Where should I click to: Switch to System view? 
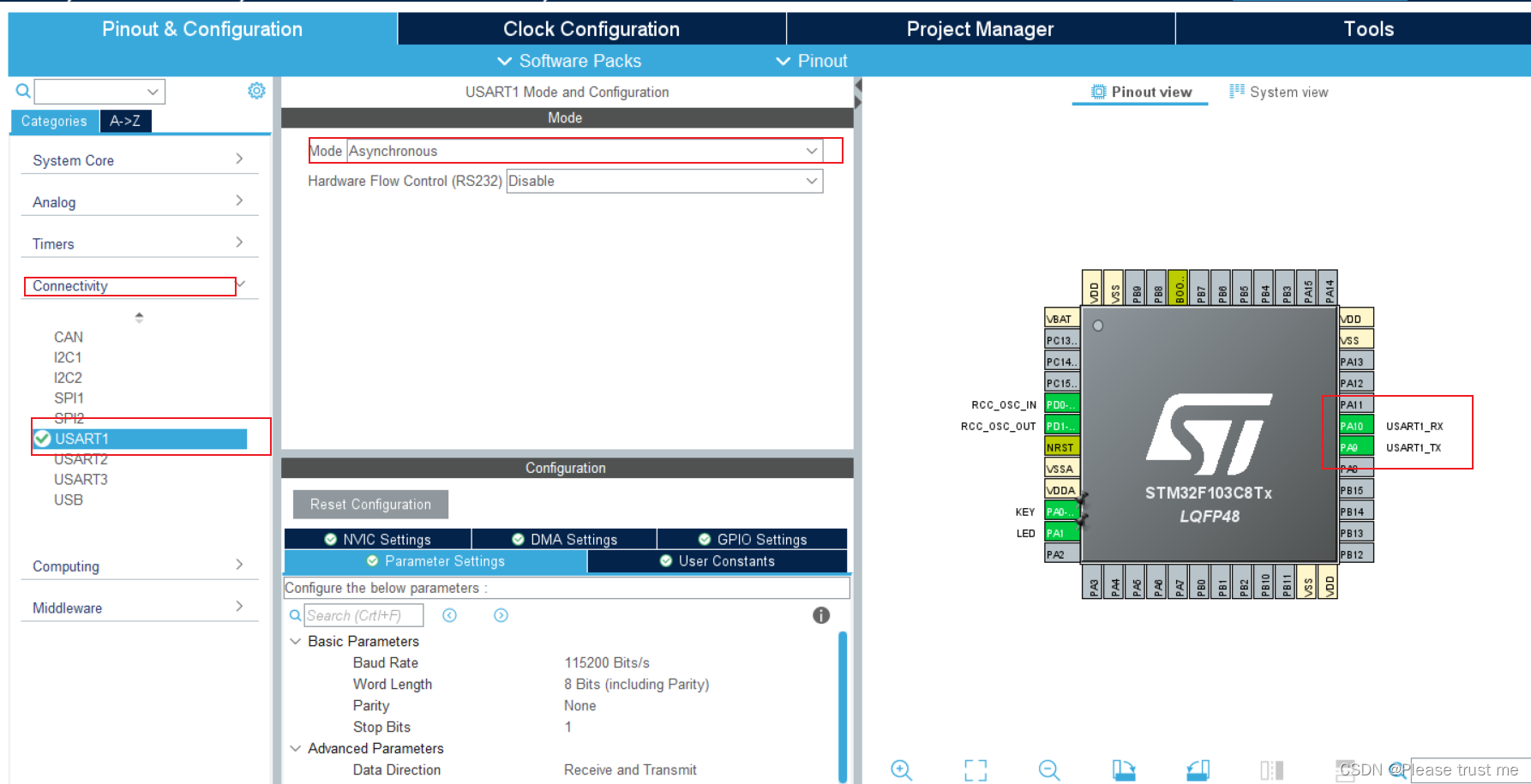click(x=1278, y=92)
